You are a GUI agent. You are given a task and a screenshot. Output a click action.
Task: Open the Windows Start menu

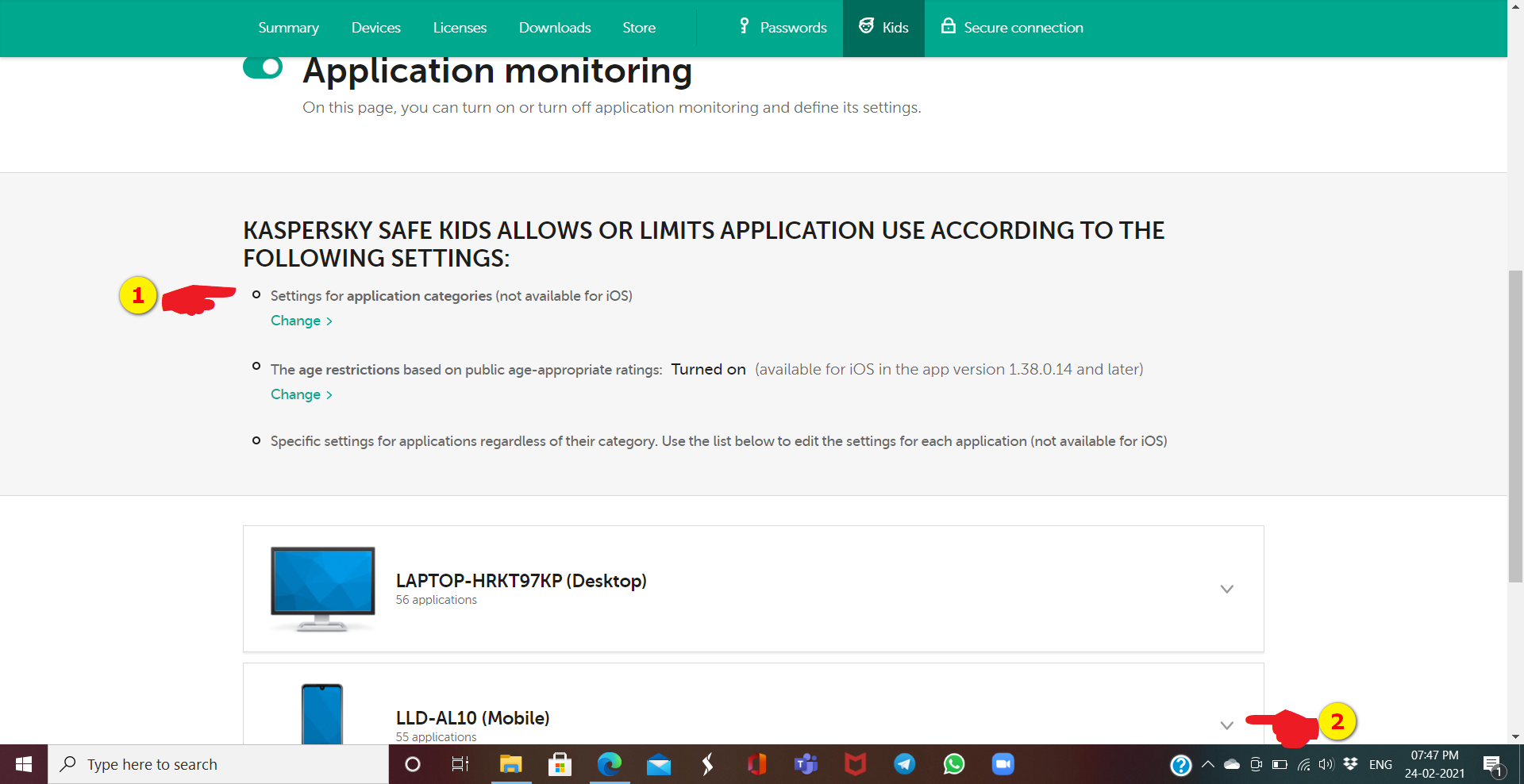click(24, 764)
